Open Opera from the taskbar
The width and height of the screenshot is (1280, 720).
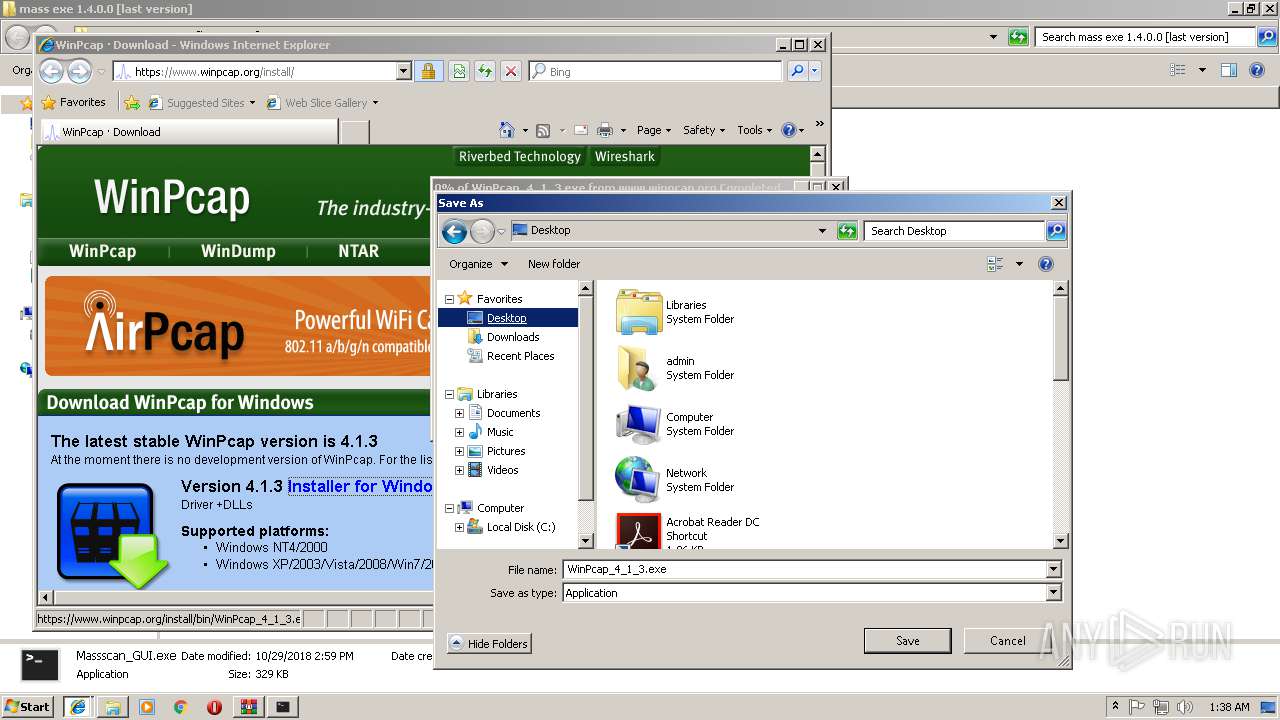click(214, 706)
